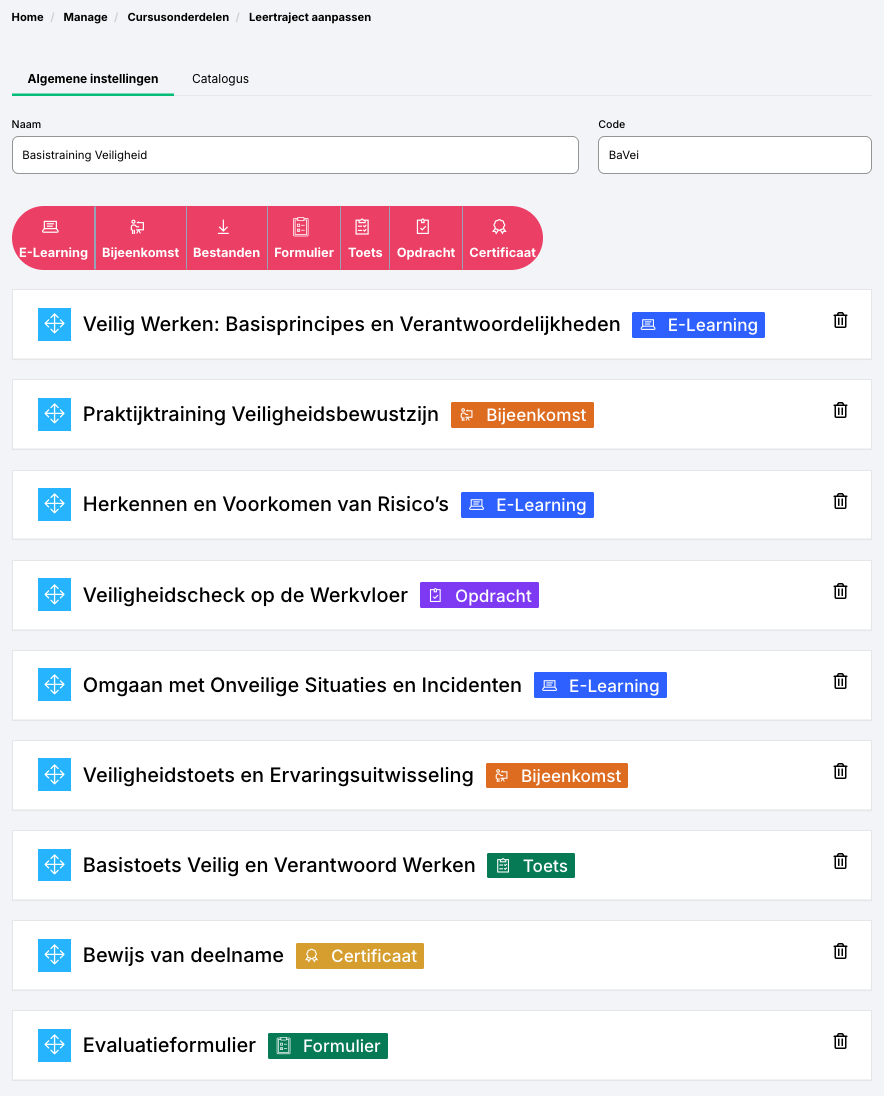Delete the Bewijs van deelname certificate
Screen dimensions: 884x1096
[x=840, y=951]
